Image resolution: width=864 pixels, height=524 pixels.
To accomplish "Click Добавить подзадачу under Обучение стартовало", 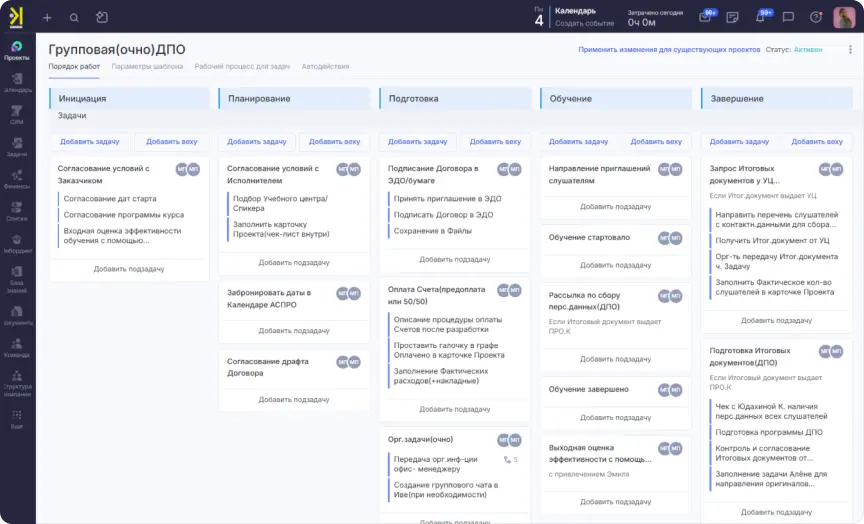I will click(615, 266).
